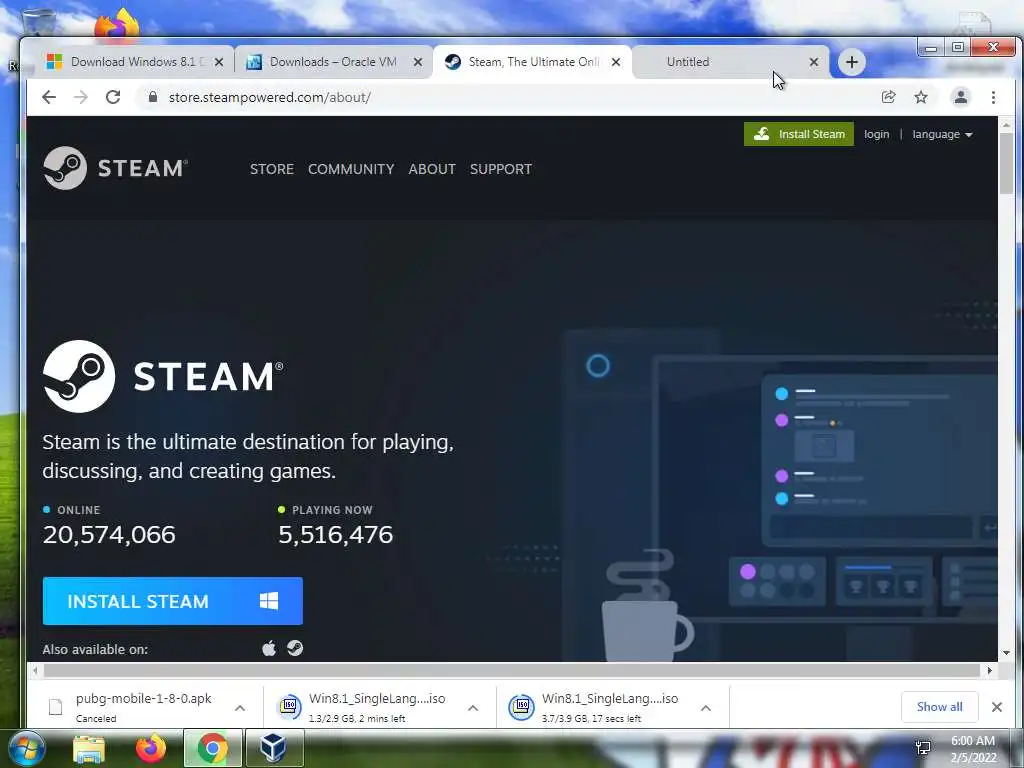This screenshot has width=1024, height=768.
Task: Open a new tab with plus button
Action: [852, 62]
